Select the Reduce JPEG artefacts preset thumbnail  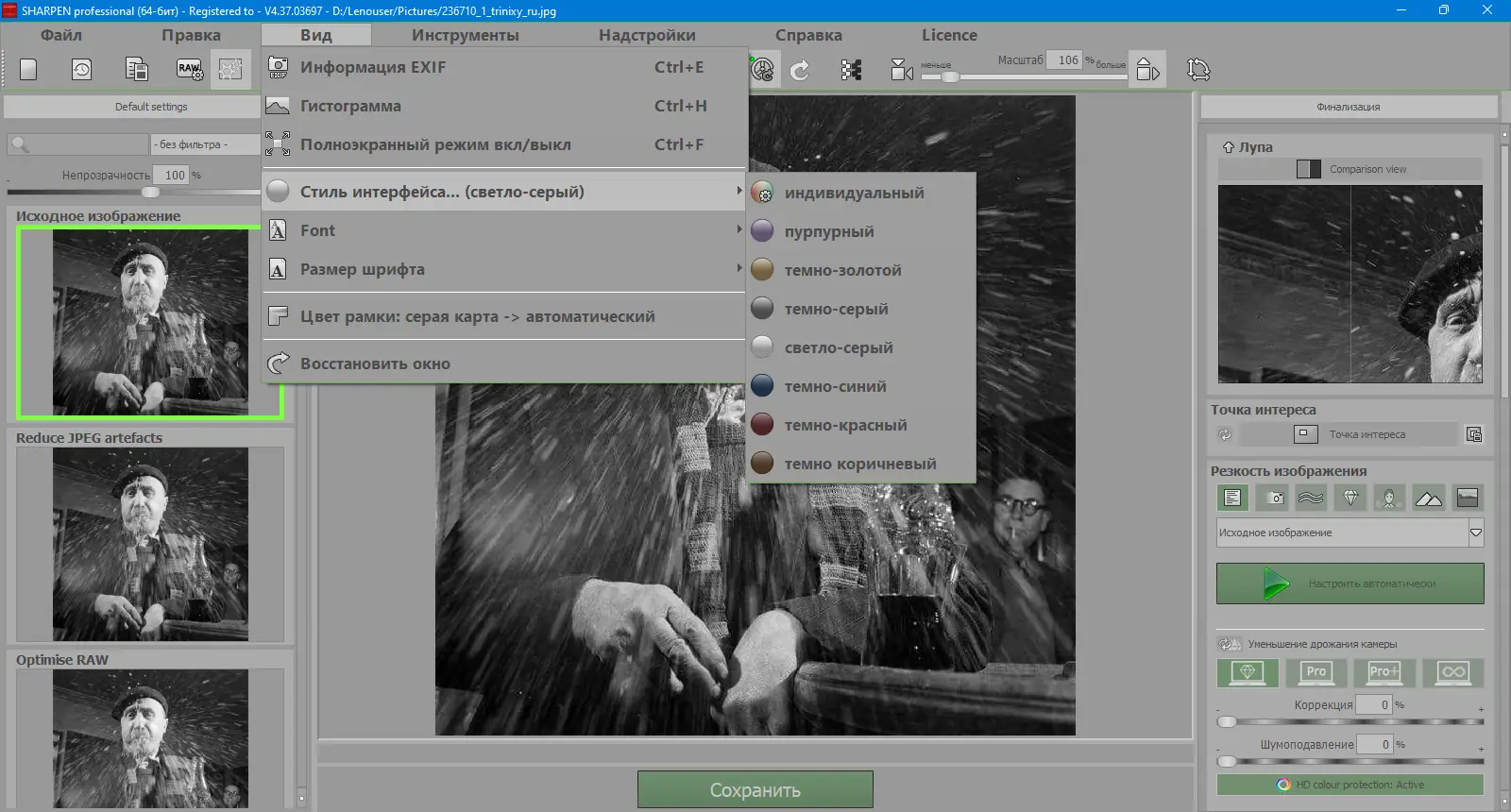point(150,545)
